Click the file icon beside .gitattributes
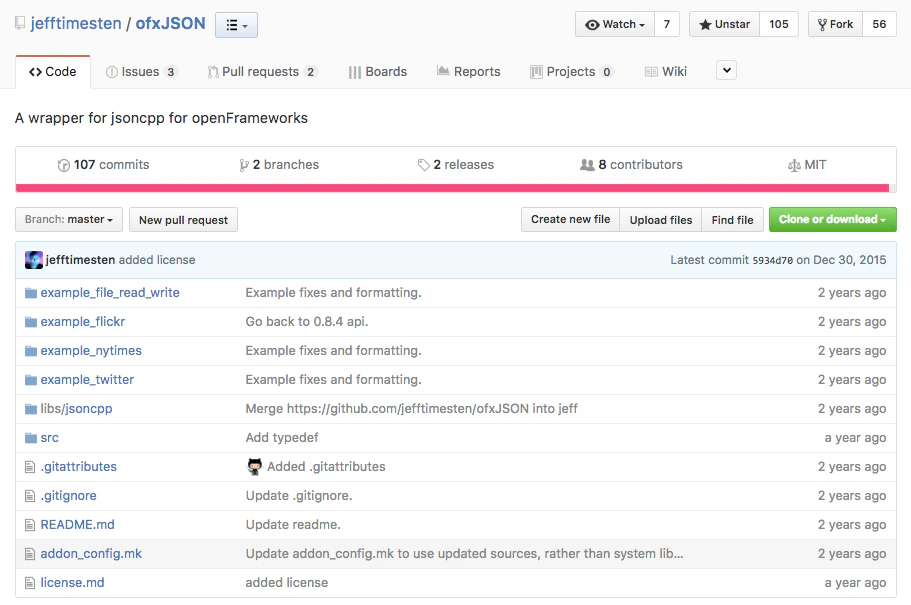Screen dimensions: 911x605 pyautogui.click(x=30, y=467)
